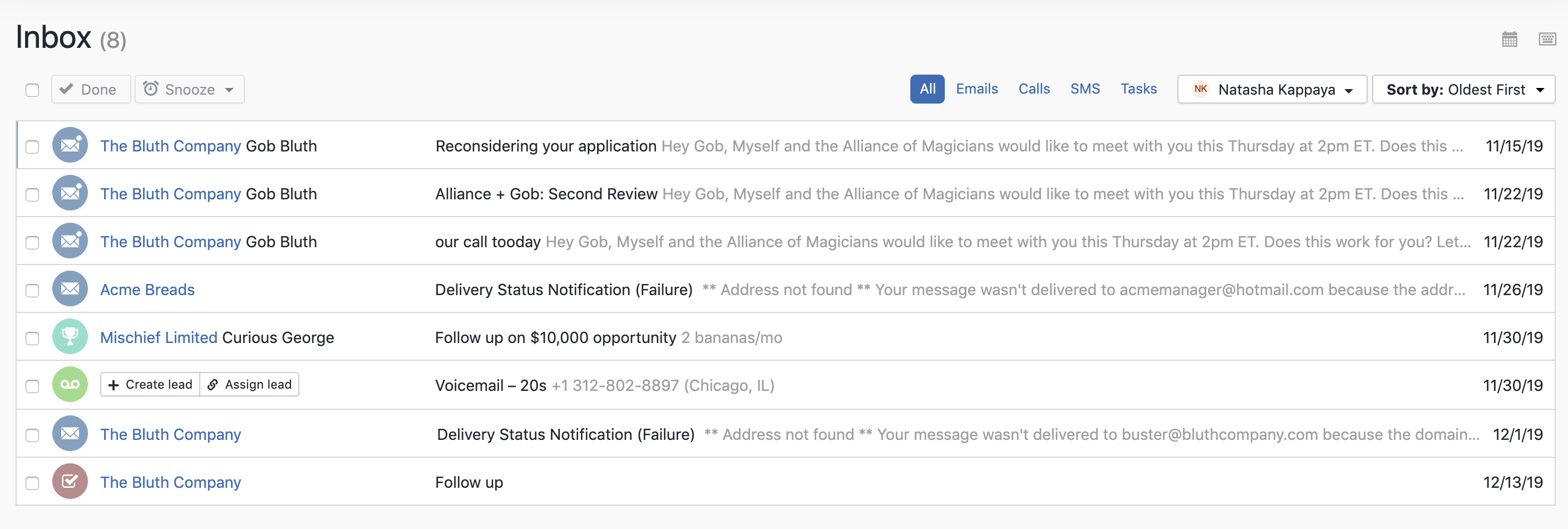Expand the Snooze dropdown
1568x529 pixels.
click(189, 90)
